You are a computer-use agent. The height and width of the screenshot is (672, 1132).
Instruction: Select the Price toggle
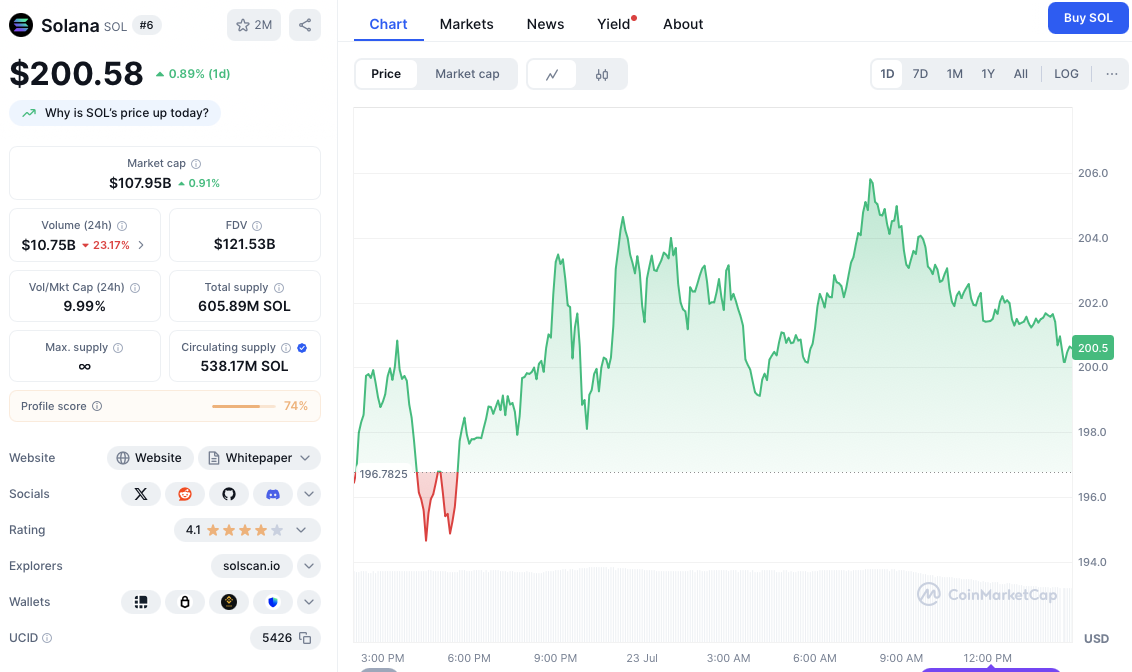386,74
